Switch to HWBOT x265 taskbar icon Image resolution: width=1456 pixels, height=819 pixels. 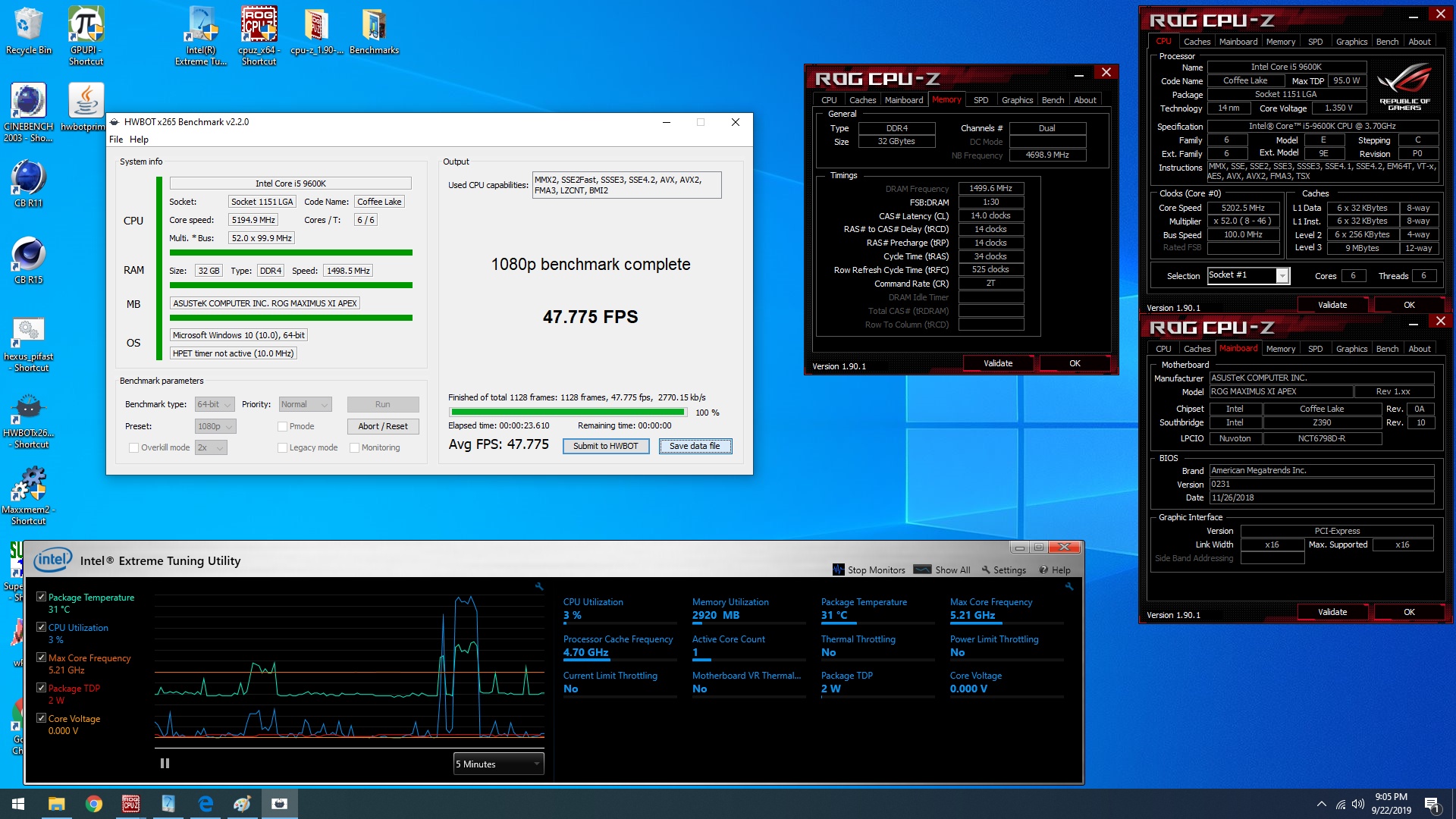click(280, 804)
